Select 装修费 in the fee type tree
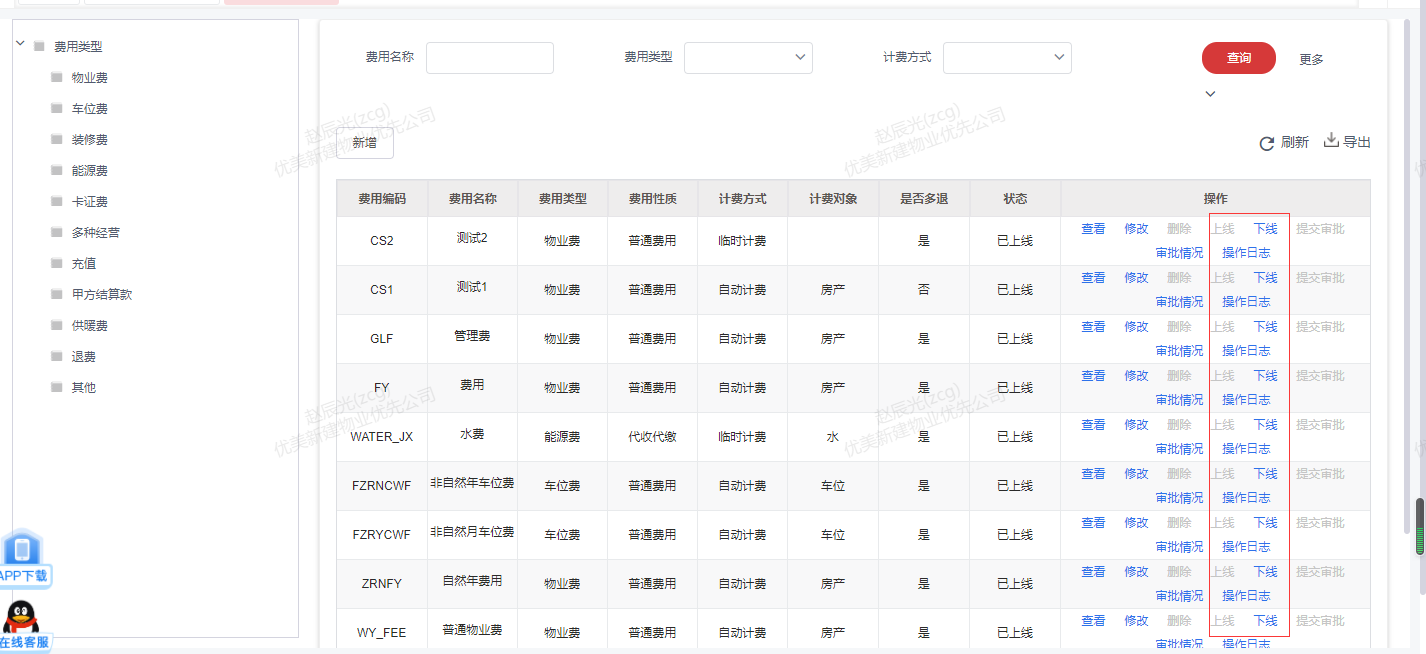Screen dimensions: 1426x654 click(90, 140)
